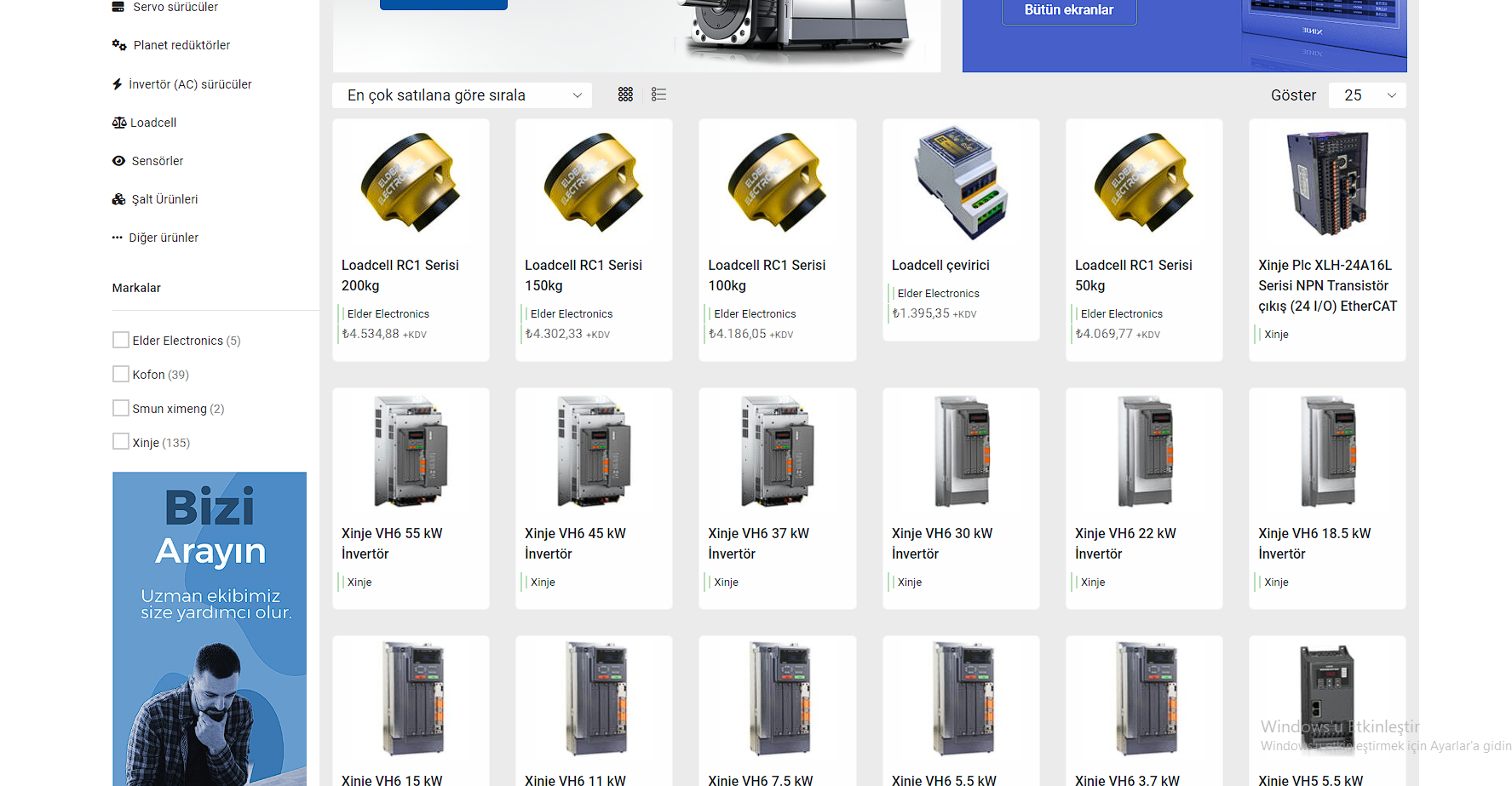Open the sort order dropdown
This screenshot has width=1512, height=786.
(463, 95)
